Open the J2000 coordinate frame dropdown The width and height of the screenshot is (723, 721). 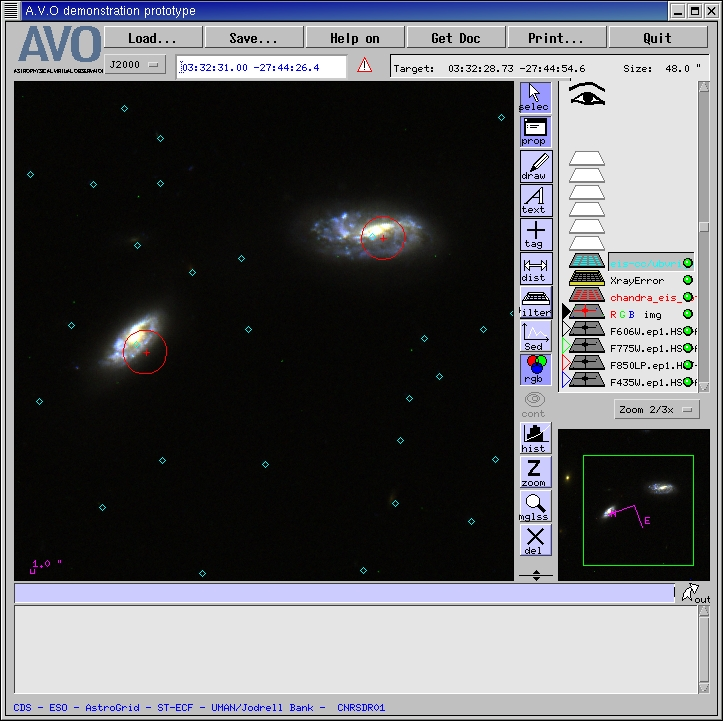coord(136,65)
